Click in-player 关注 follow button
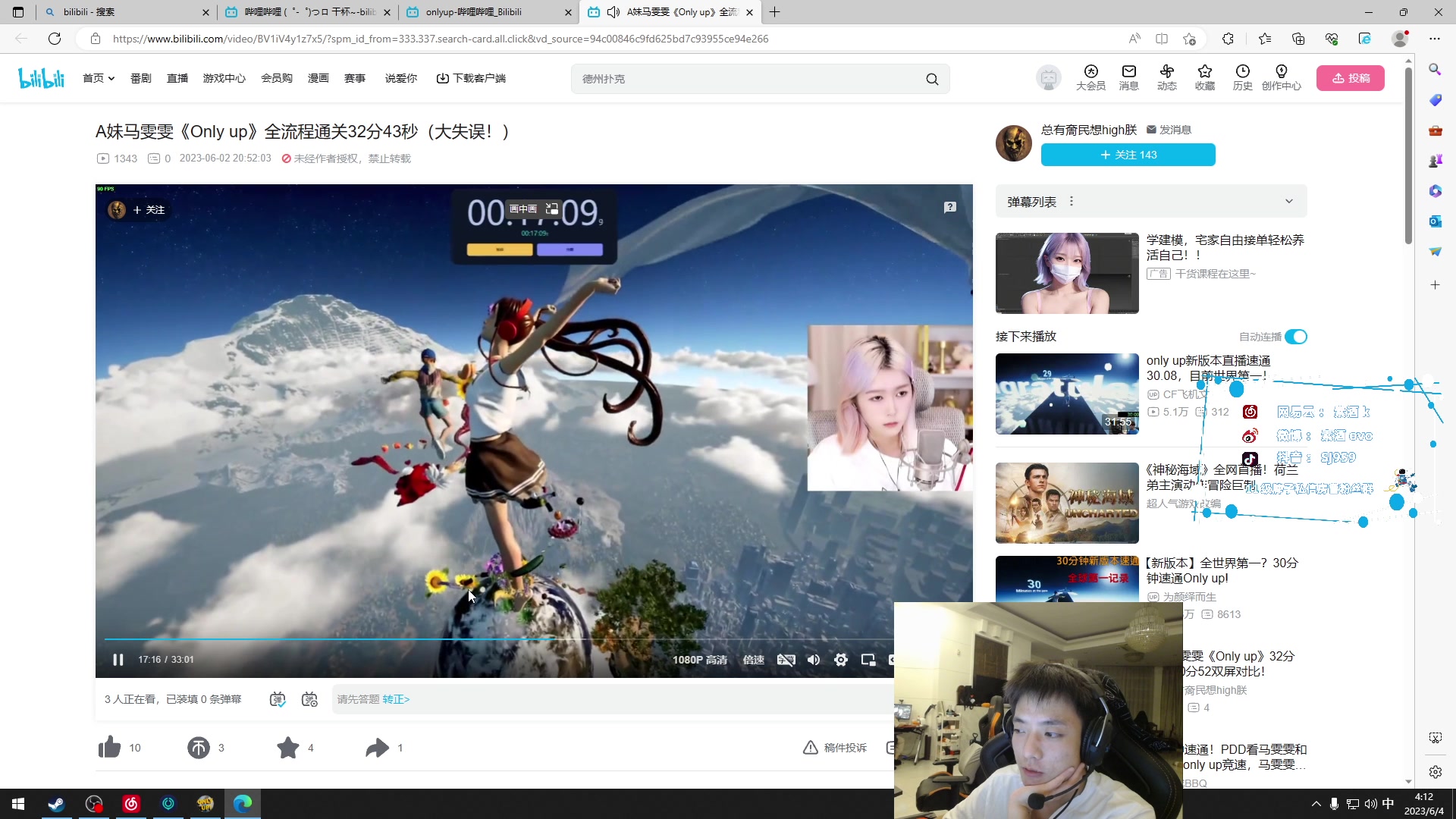 pyautogui.click(x=149, y=210)
